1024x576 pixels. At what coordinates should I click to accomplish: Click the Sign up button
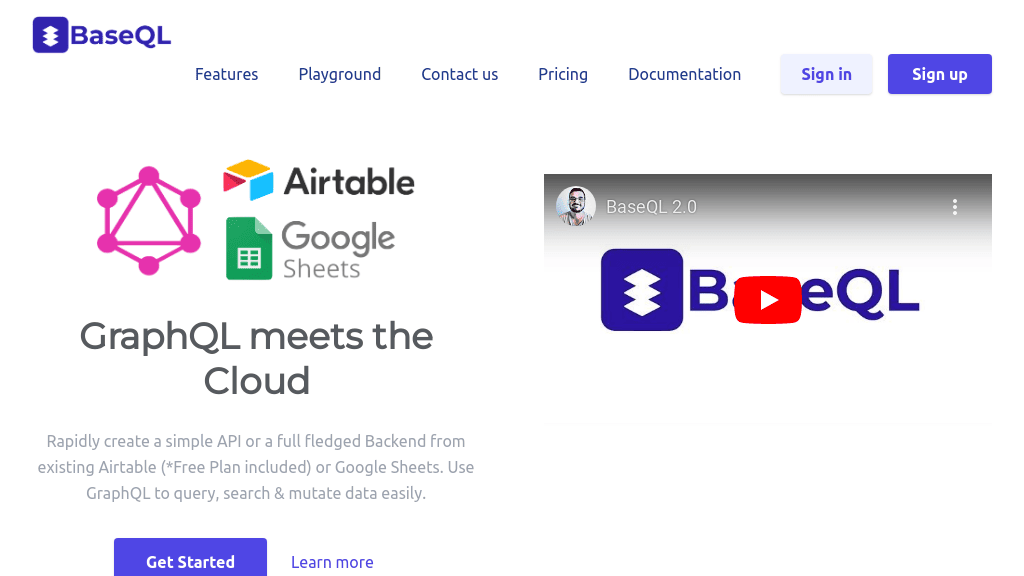pos(939,74)
